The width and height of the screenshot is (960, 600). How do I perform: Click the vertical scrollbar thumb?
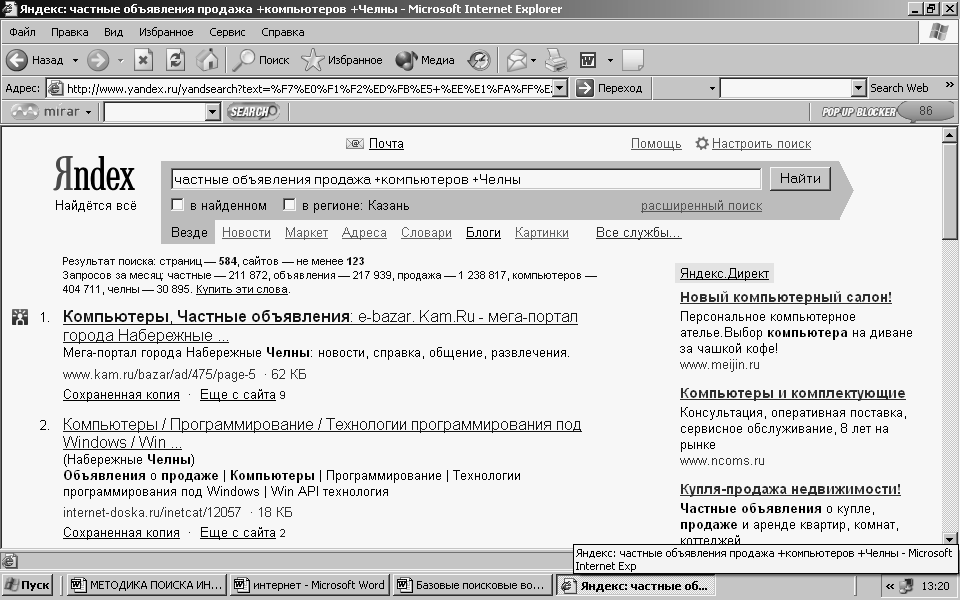coord(950,191)
